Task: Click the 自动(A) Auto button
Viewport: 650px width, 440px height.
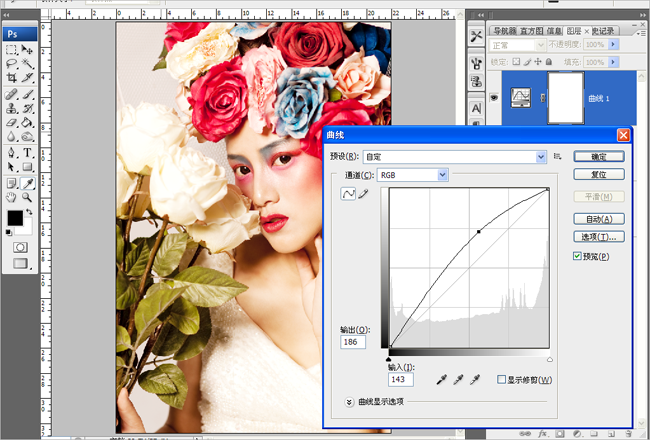Action: [x=599, y=219]
